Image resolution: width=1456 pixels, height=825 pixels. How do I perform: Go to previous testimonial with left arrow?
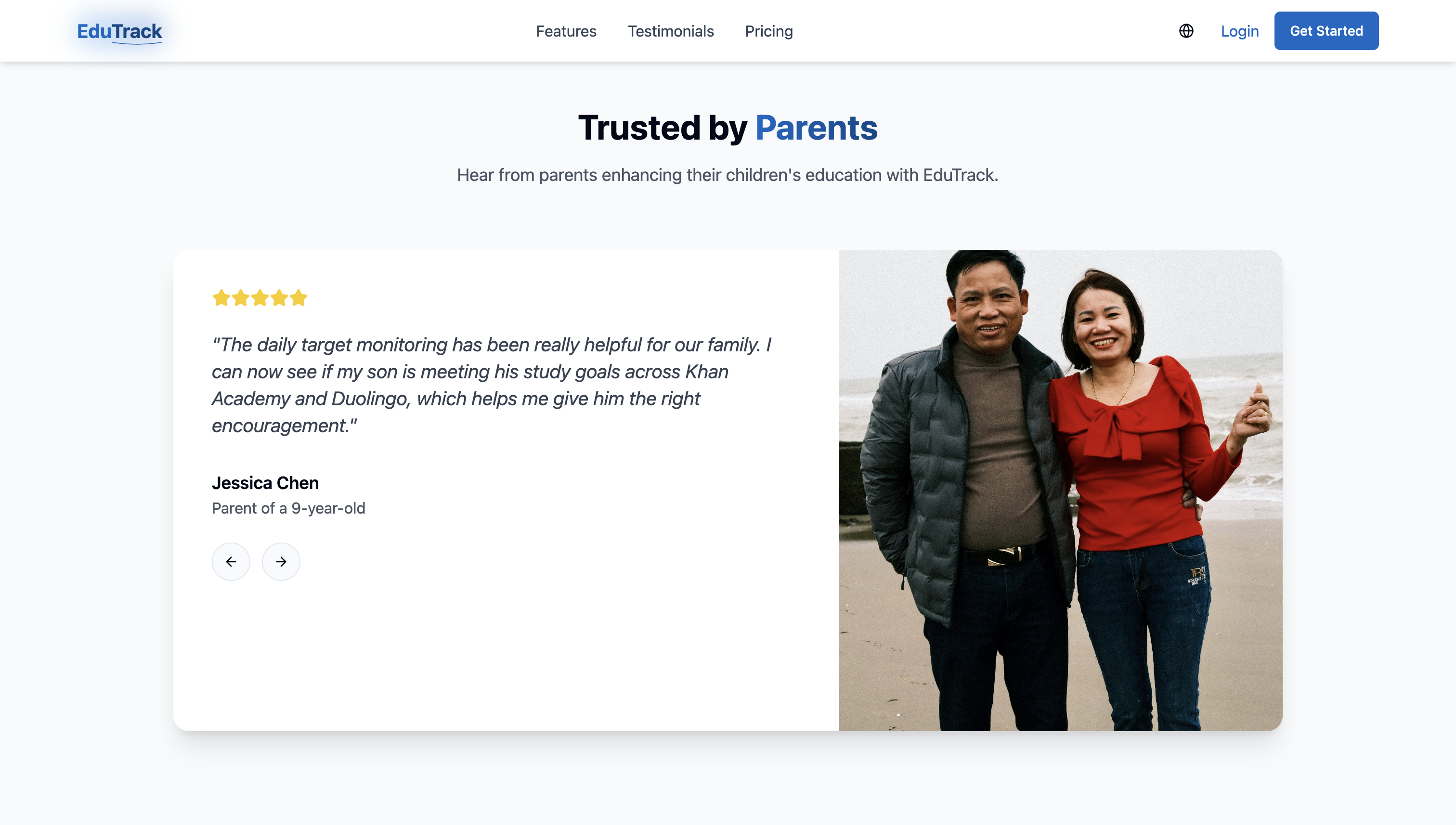tap(231, 562)
